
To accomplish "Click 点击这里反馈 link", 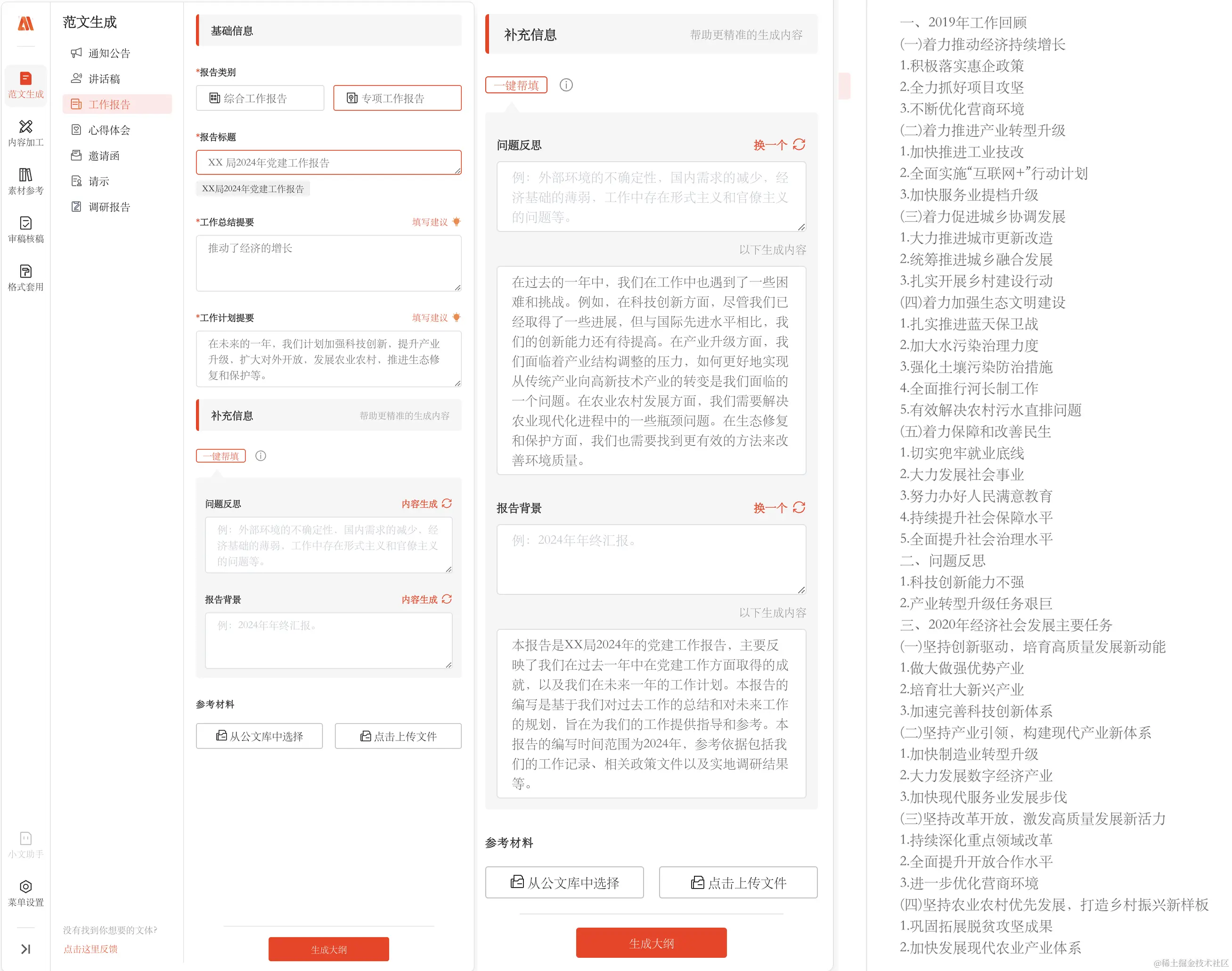I will 90,949.
